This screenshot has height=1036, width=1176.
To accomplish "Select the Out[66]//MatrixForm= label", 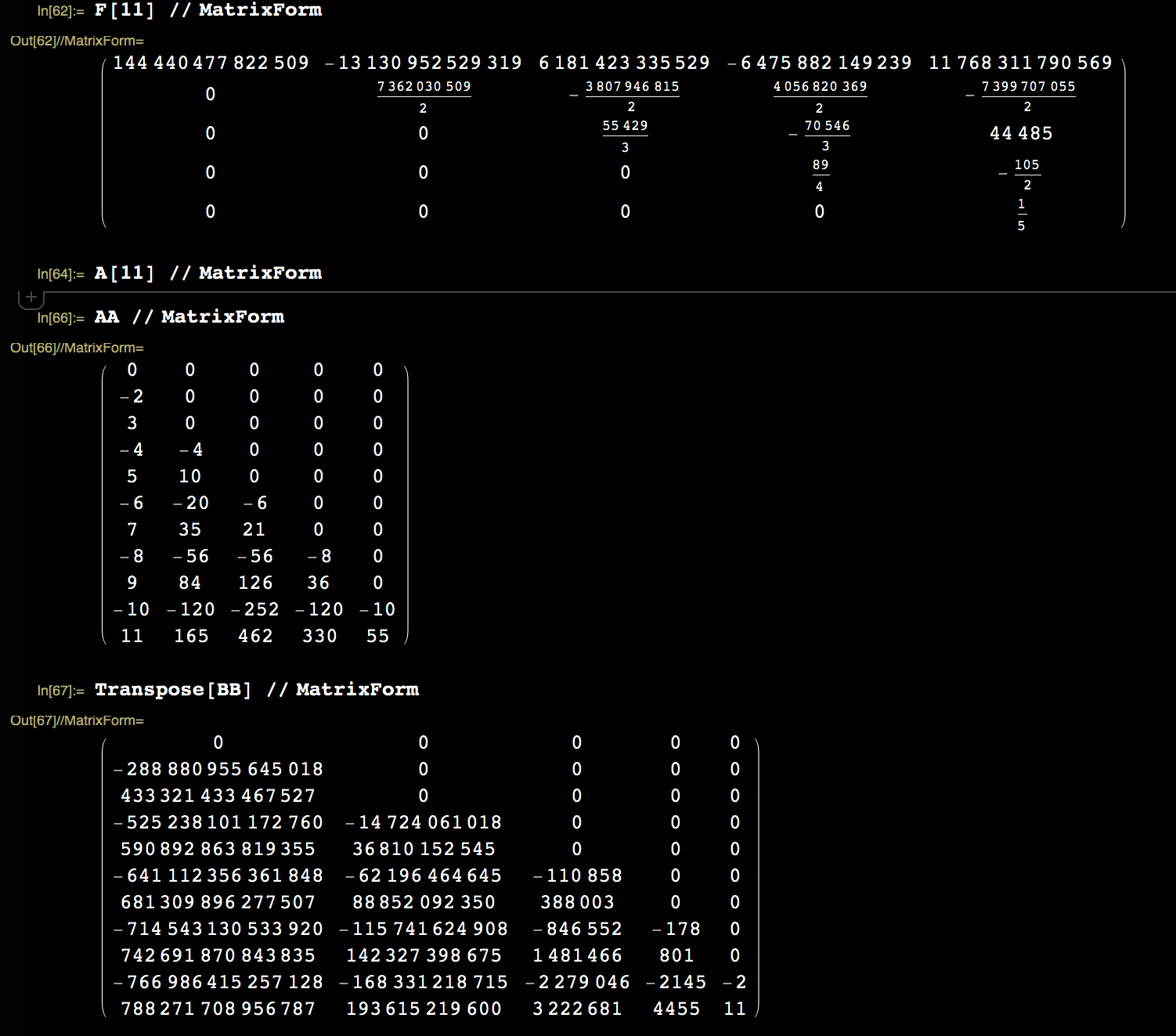I will tap(77, 348).
